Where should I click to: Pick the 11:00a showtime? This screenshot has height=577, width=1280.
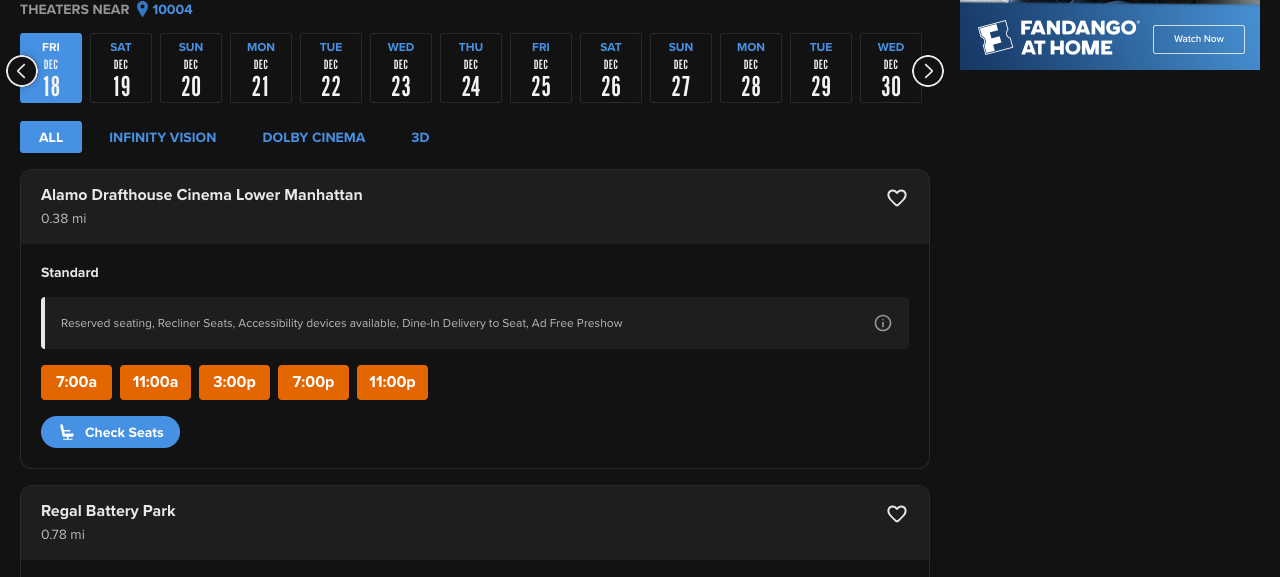[x=155, y=382]
